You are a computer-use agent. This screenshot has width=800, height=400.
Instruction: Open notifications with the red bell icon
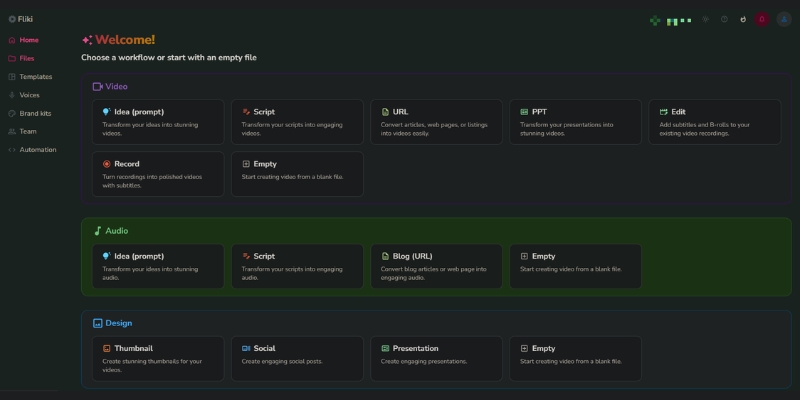tap(762, 19)
